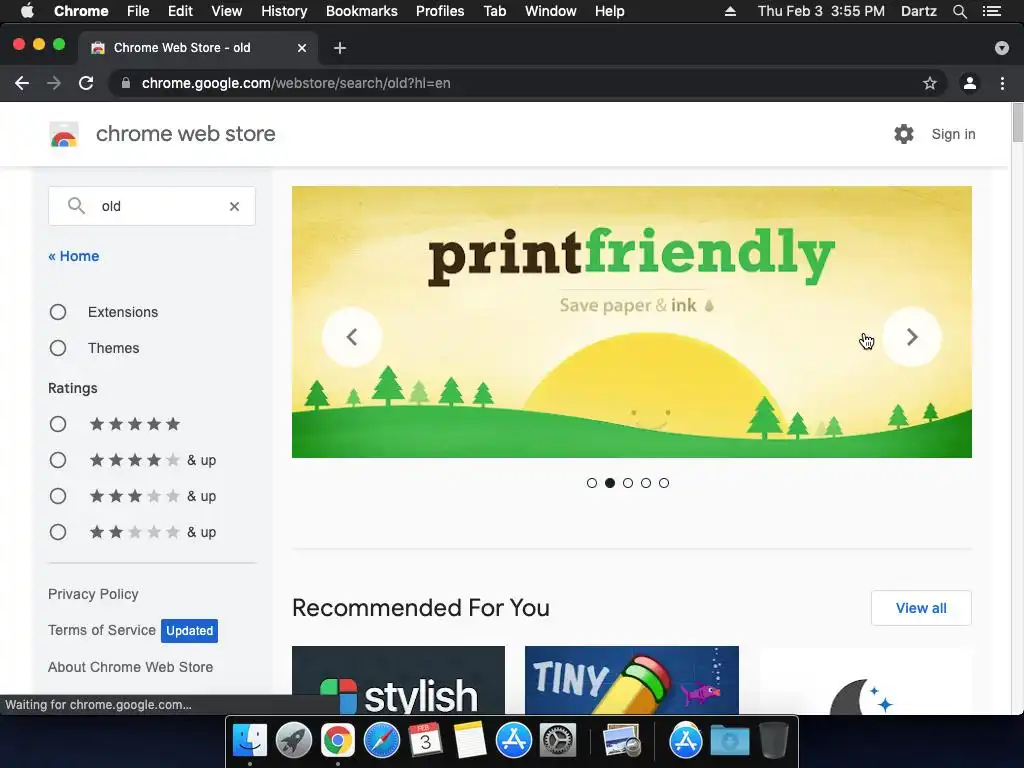The image size is (1024, 768).
Task: Open the View menu
Action: pyautogui.click(x=227, y=11)
